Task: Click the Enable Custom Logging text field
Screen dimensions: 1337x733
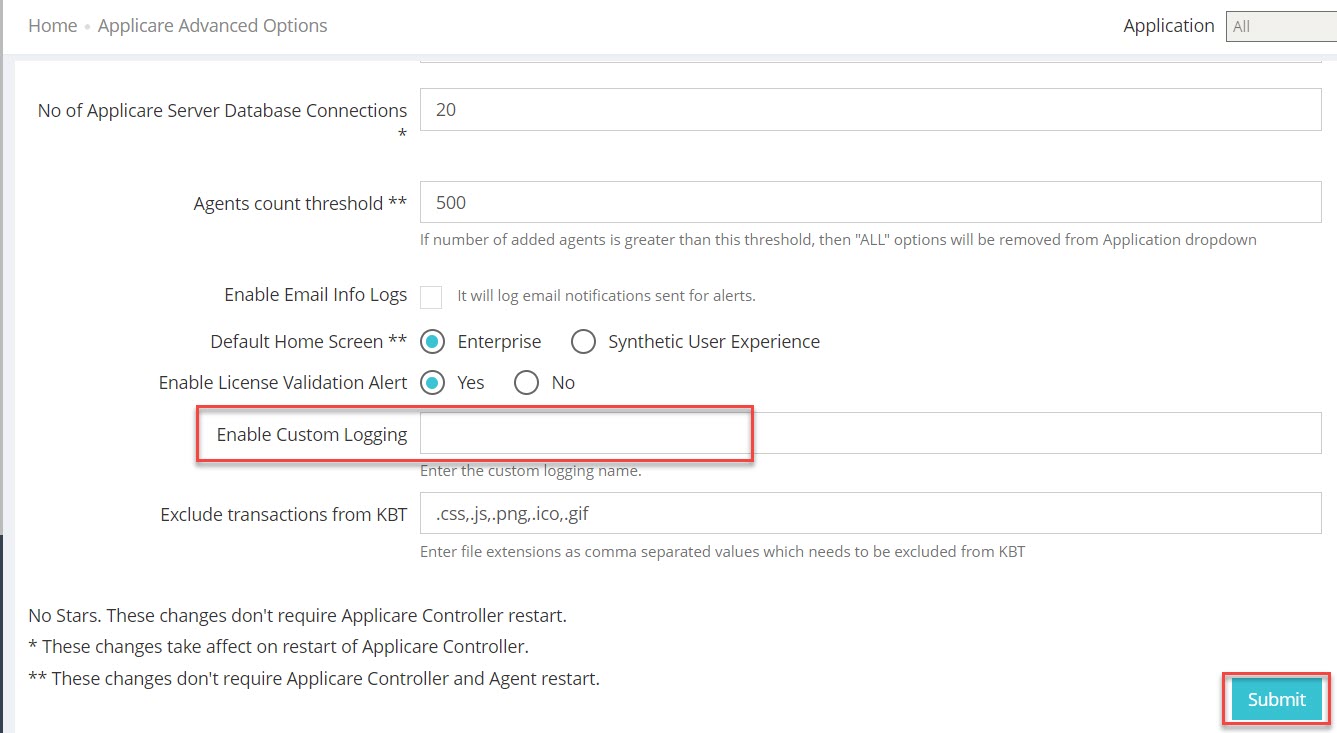Action: [x=870, y=434]
